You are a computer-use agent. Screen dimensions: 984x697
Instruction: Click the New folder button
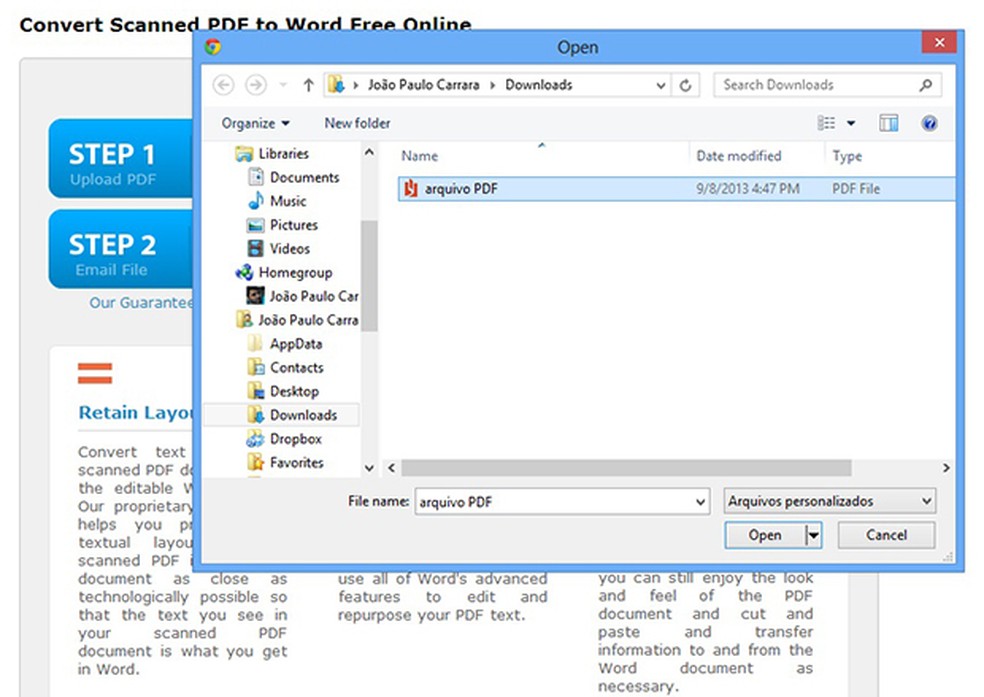tap(357, 123)
